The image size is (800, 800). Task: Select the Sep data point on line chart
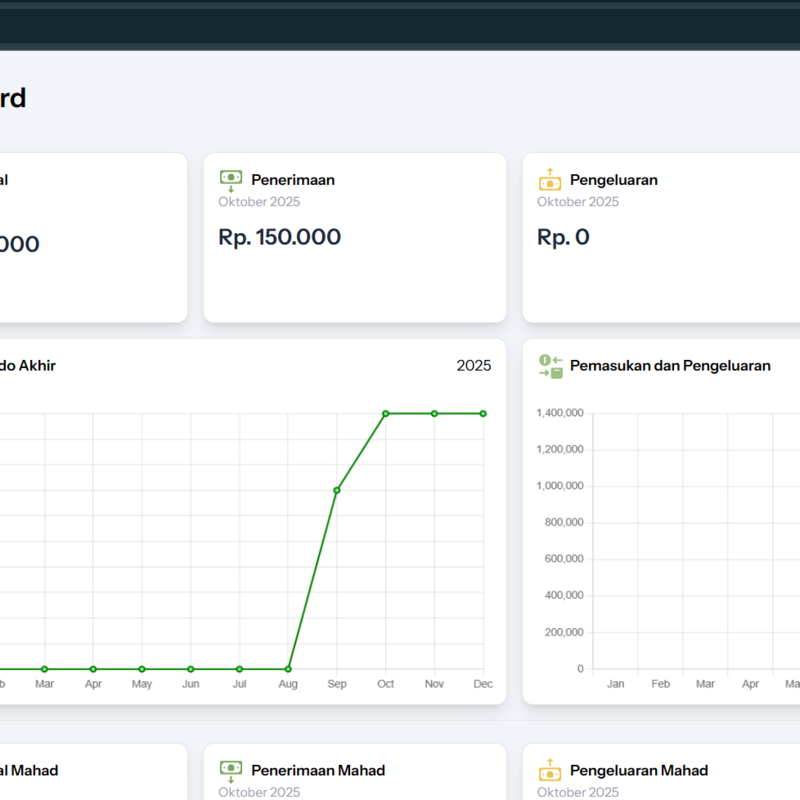[337, 490]
